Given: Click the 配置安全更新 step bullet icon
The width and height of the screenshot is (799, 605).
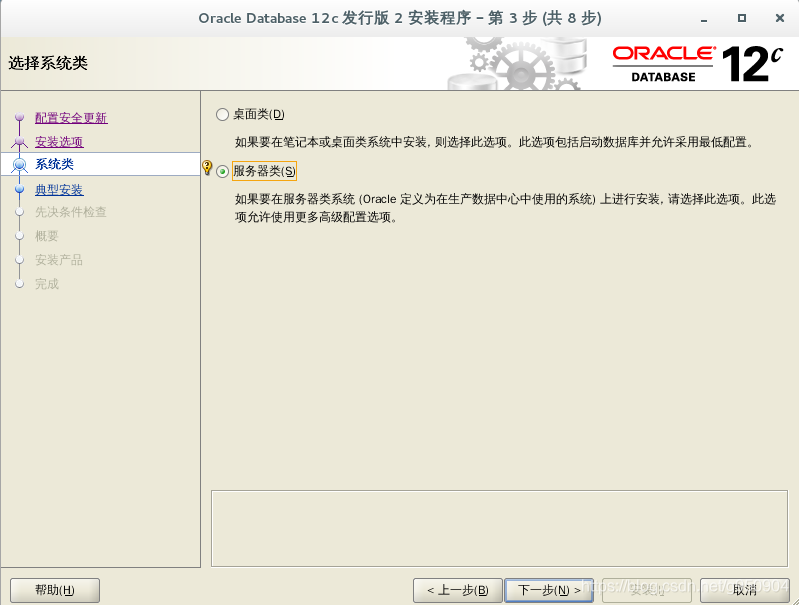Looking at the screenshot, I should [19, 117].
